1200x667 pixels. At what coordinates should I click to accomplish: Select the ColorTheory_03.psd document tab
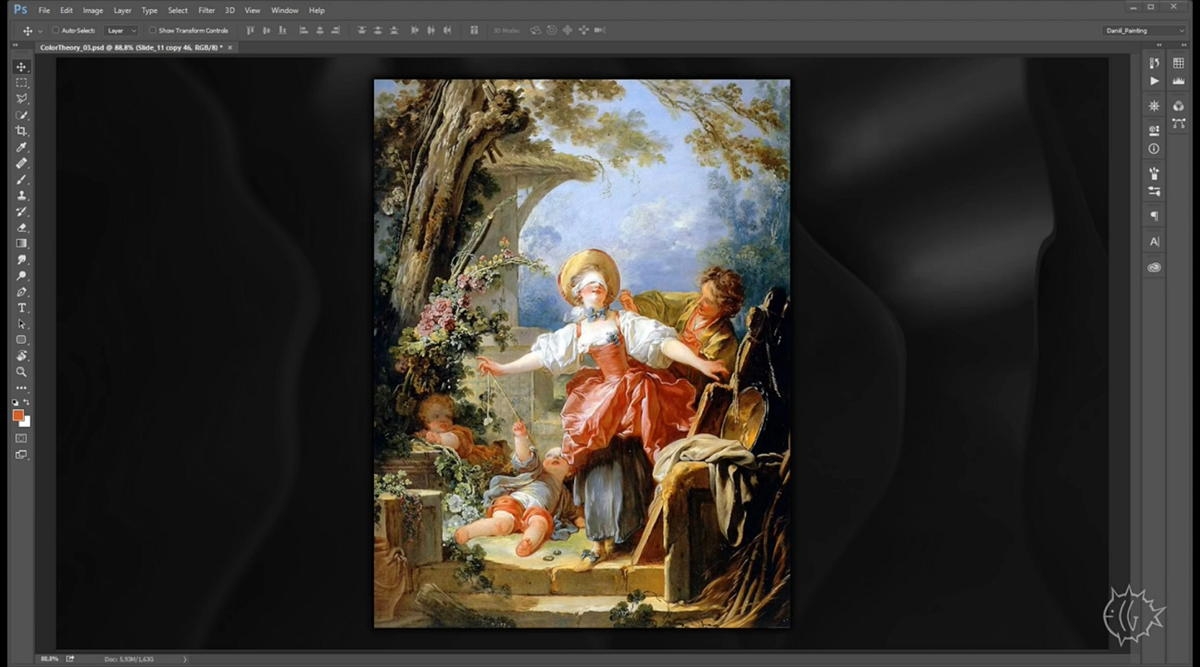[130, 47]
